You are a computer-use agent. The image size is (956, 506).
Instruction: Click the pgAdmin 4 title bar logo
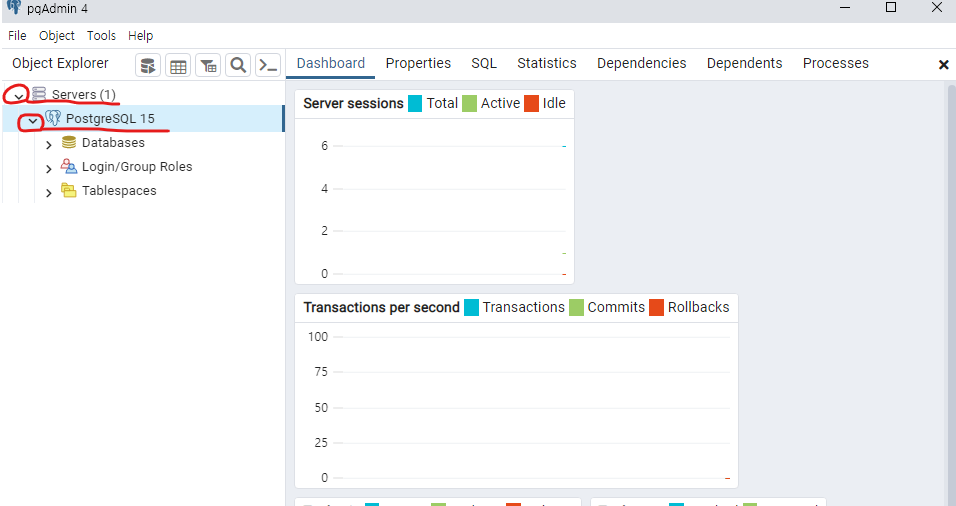click(14, 7)
